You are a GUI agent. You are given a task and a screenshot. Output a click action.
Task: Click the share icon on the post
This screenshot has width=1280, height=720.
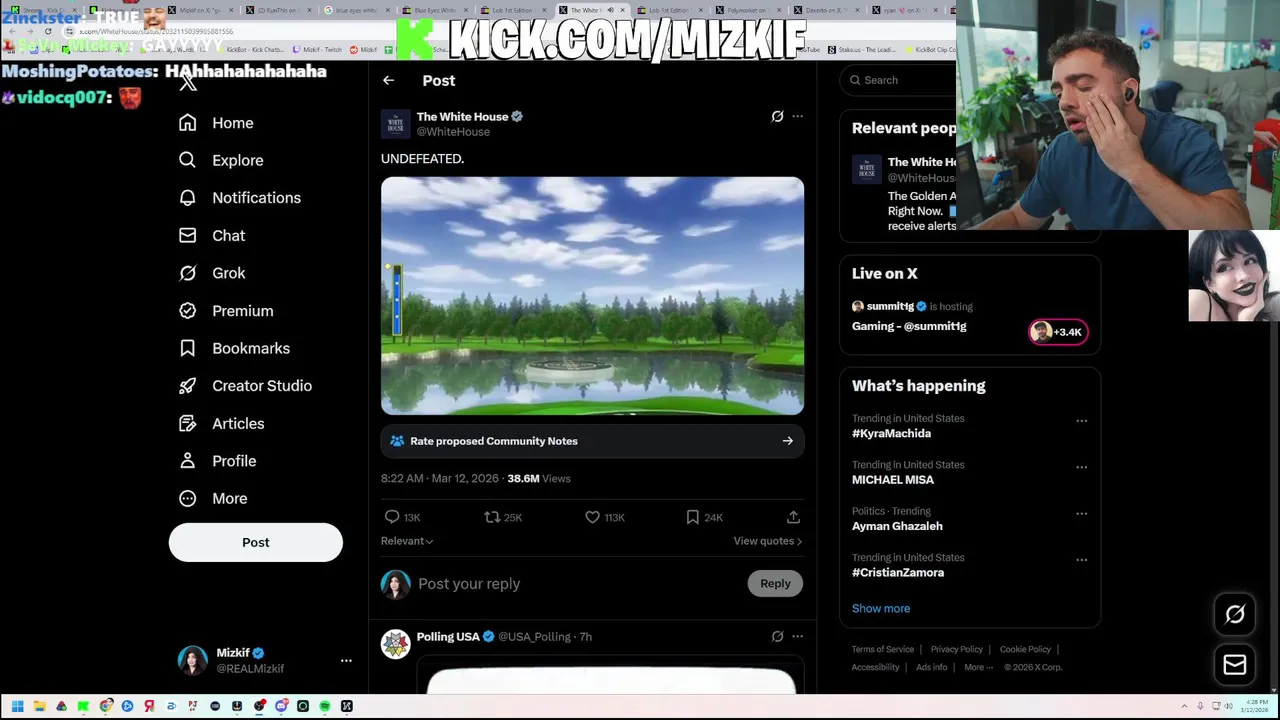(x=793, y=517)
